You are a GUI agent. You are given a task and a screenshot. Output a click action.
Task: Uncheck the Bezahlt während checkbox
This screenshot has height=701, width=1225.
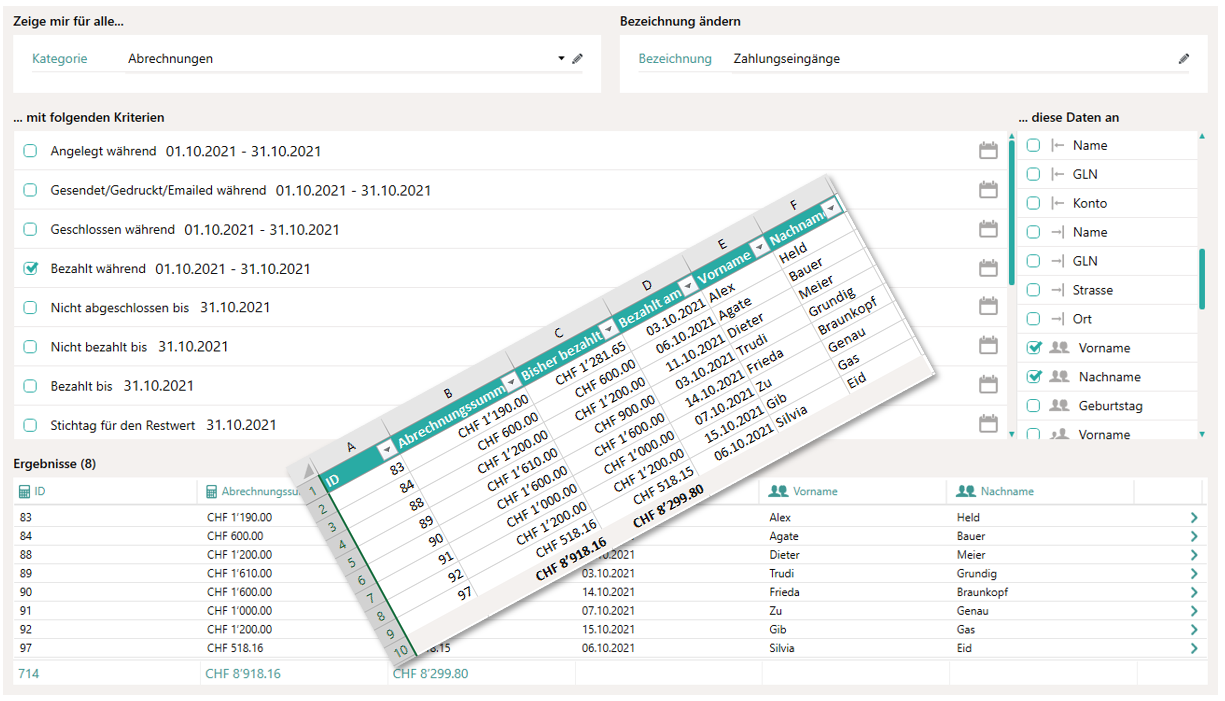[x=30, y=268]
